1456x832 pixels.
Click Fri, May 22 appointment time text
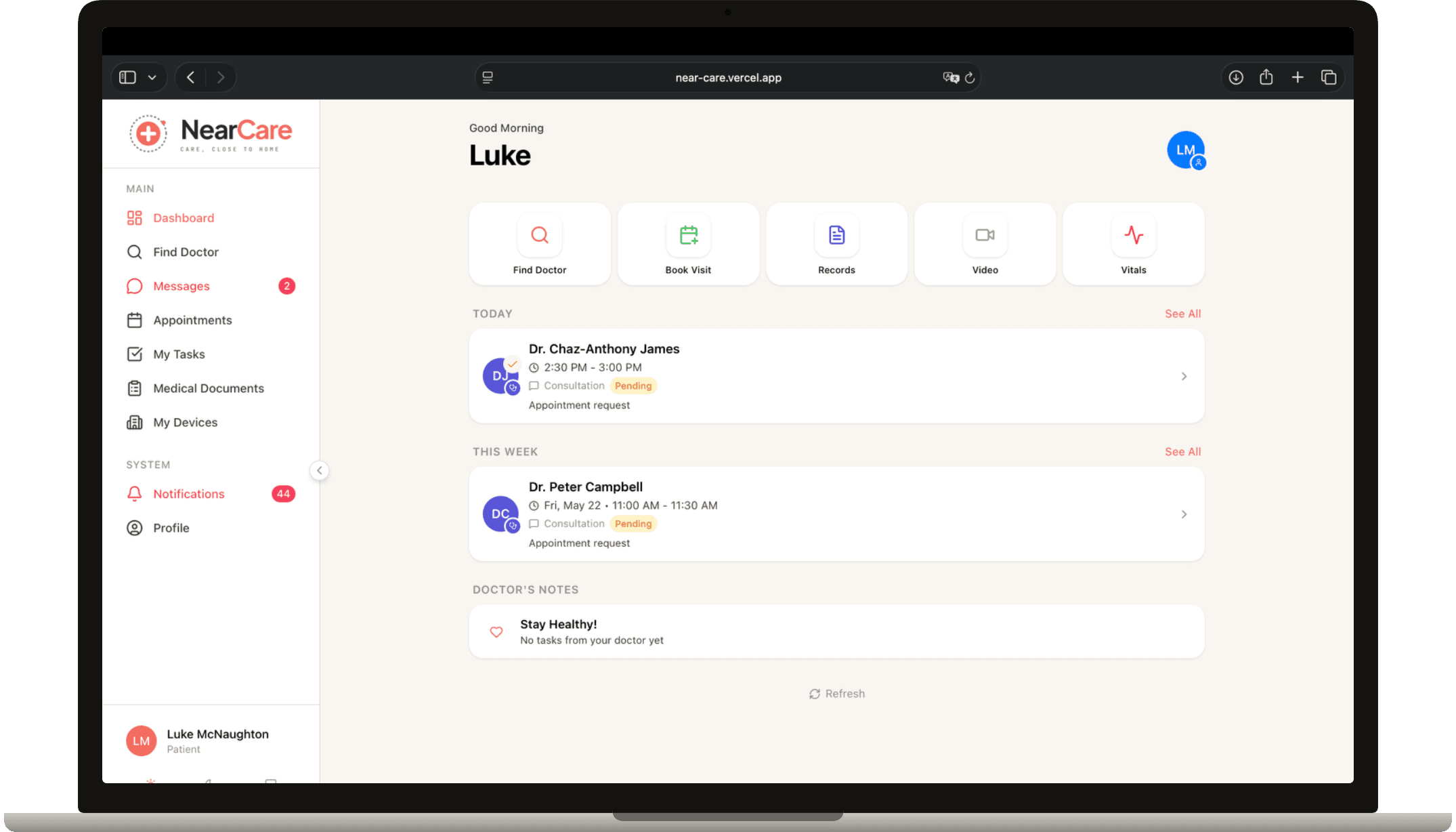tap(630, 505)
